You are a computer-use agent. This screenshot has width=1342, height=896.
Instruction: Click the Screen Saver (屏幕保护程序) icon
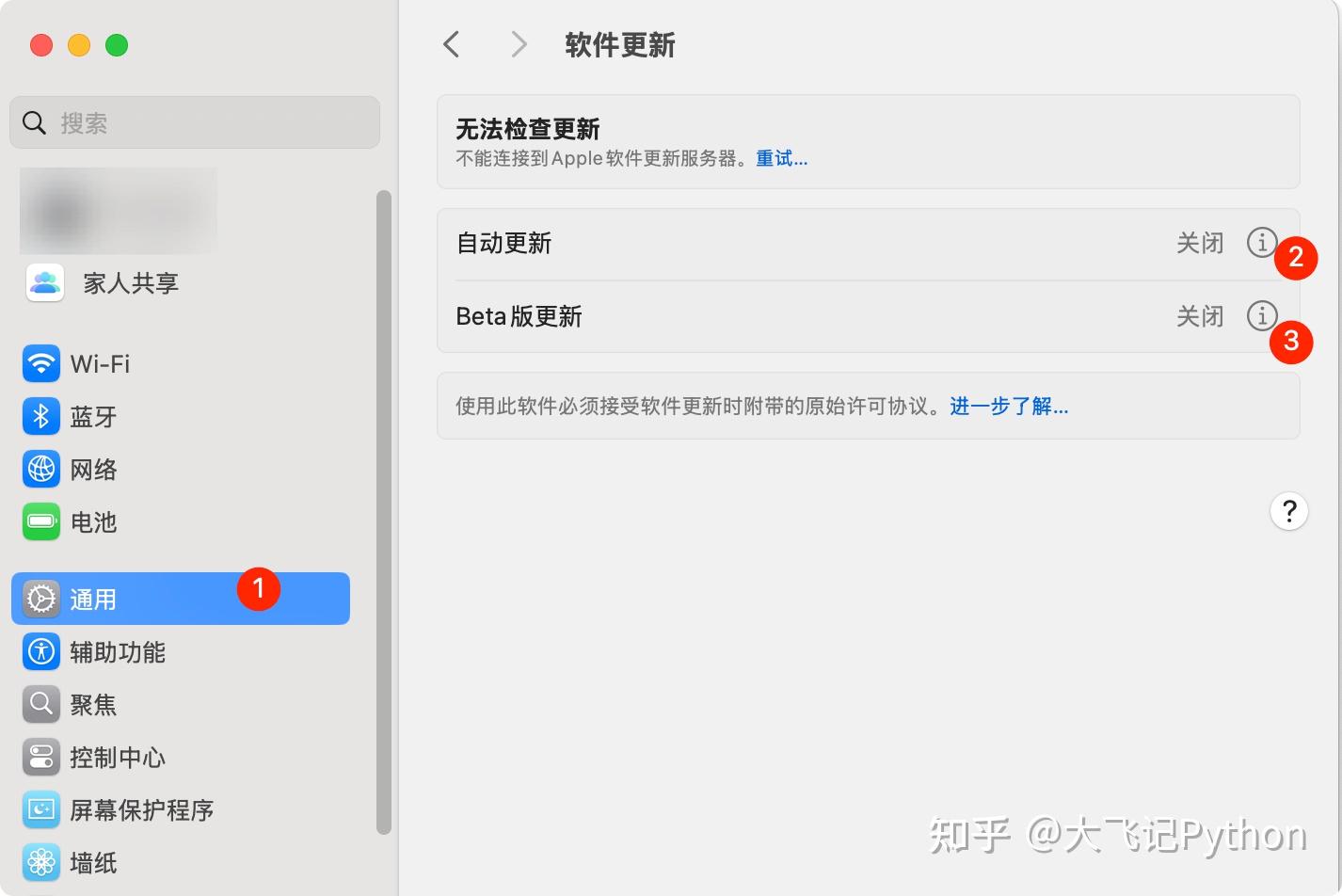point(41,809)
